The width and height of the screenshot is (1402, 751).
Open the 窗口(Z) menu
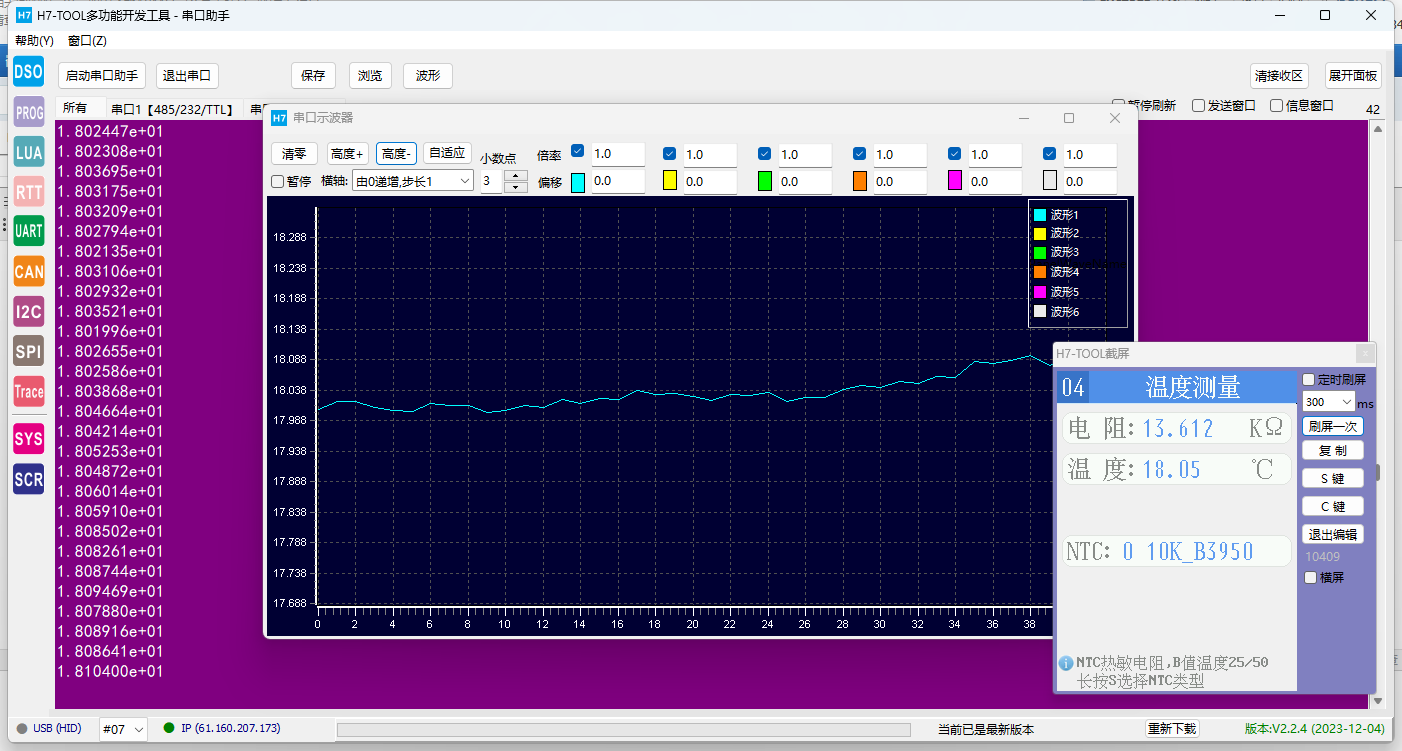tap(87, 41)
